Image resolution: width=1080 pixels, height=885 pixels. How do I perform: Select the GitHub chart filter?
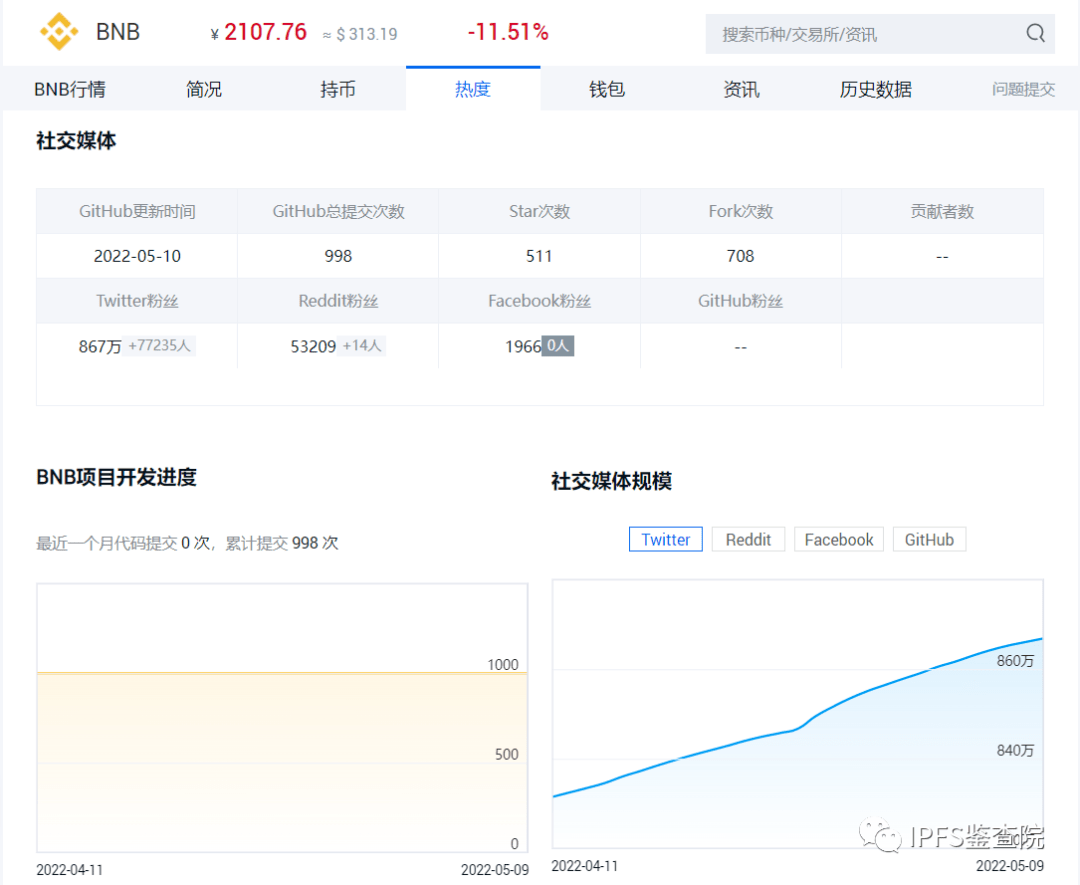tap(929, 540)
